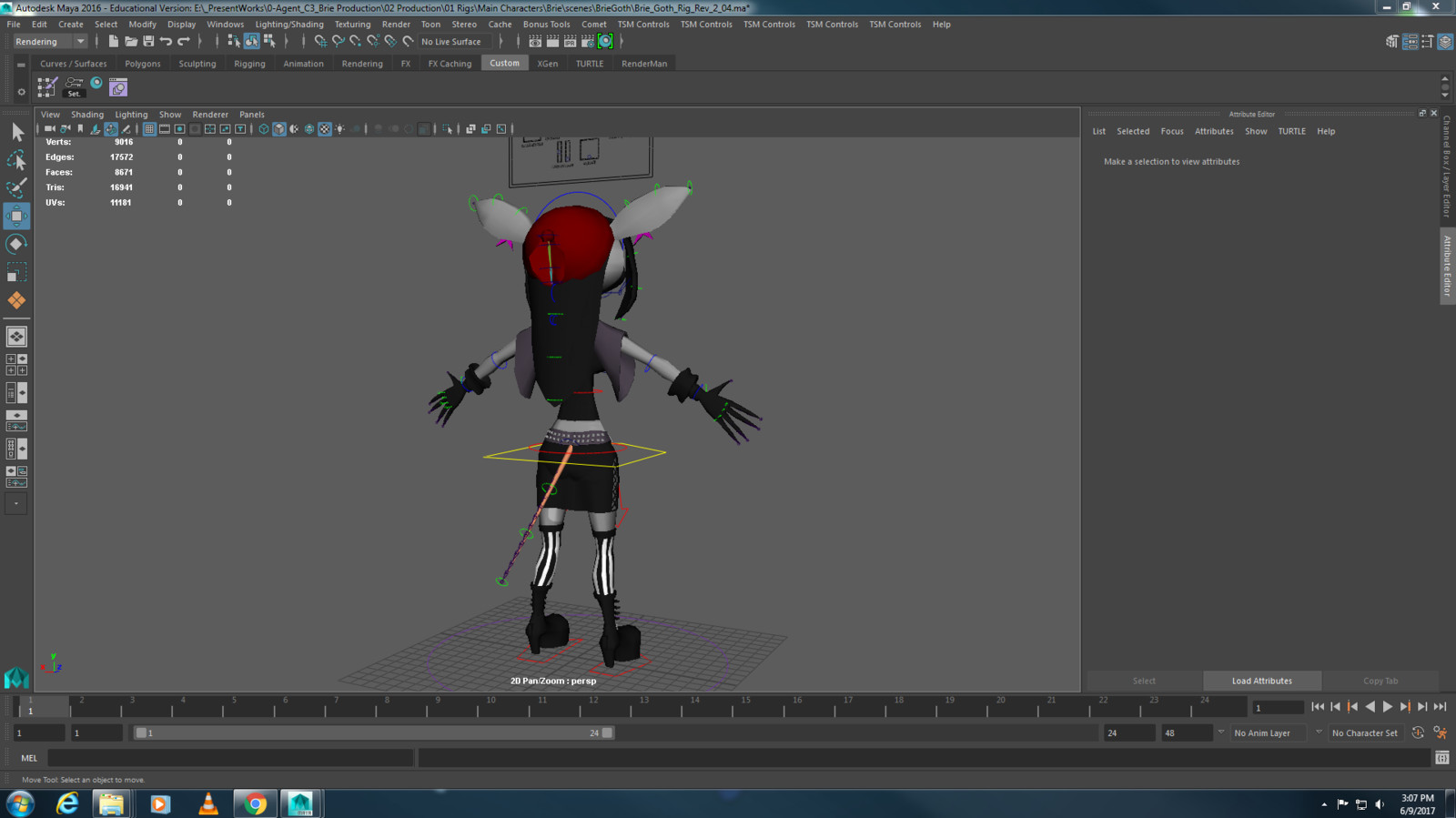The image size is (1456, 818).
Task: Open animation preferences running-man icon
Action: (1440, 732)
